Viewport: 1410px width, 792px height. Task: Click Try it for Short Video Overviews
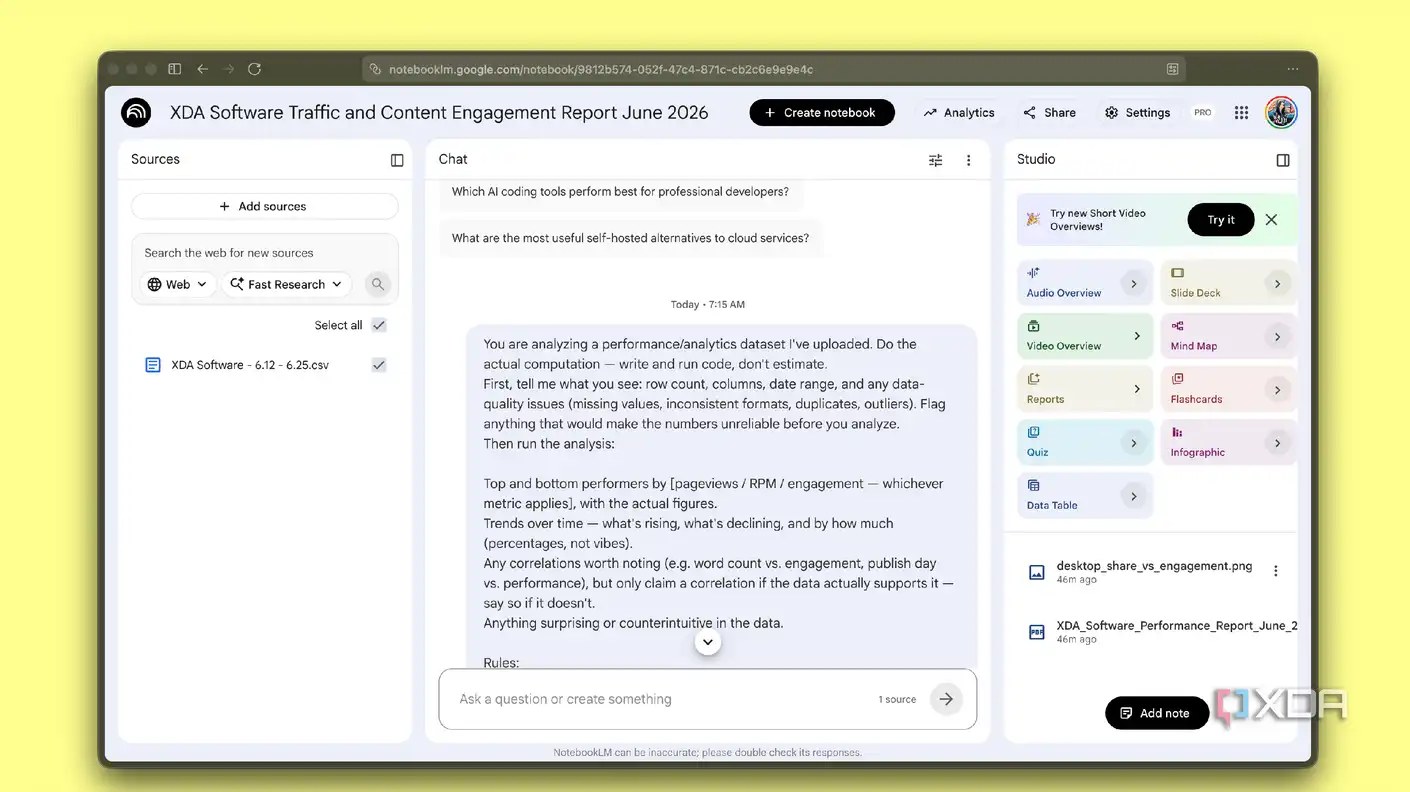tap(1221, 220)
